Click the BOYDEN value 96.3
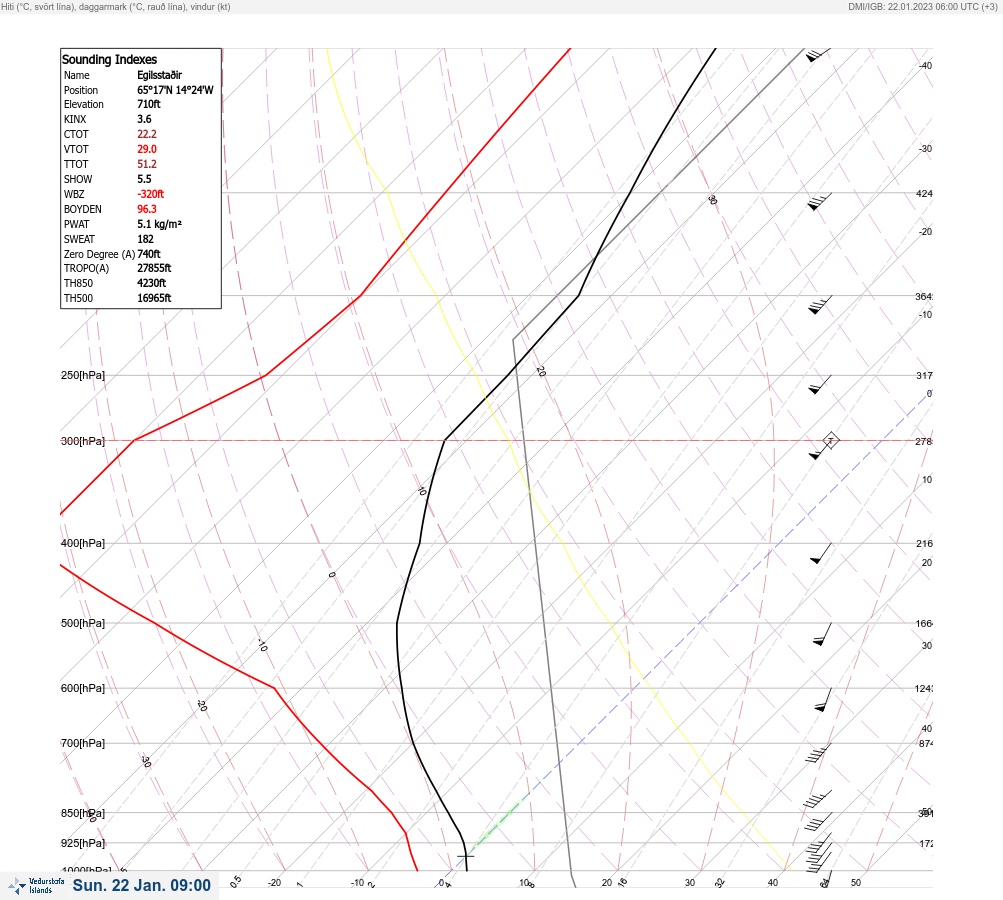The width and height of the screenshot is (1003, 900). point(146,209)
